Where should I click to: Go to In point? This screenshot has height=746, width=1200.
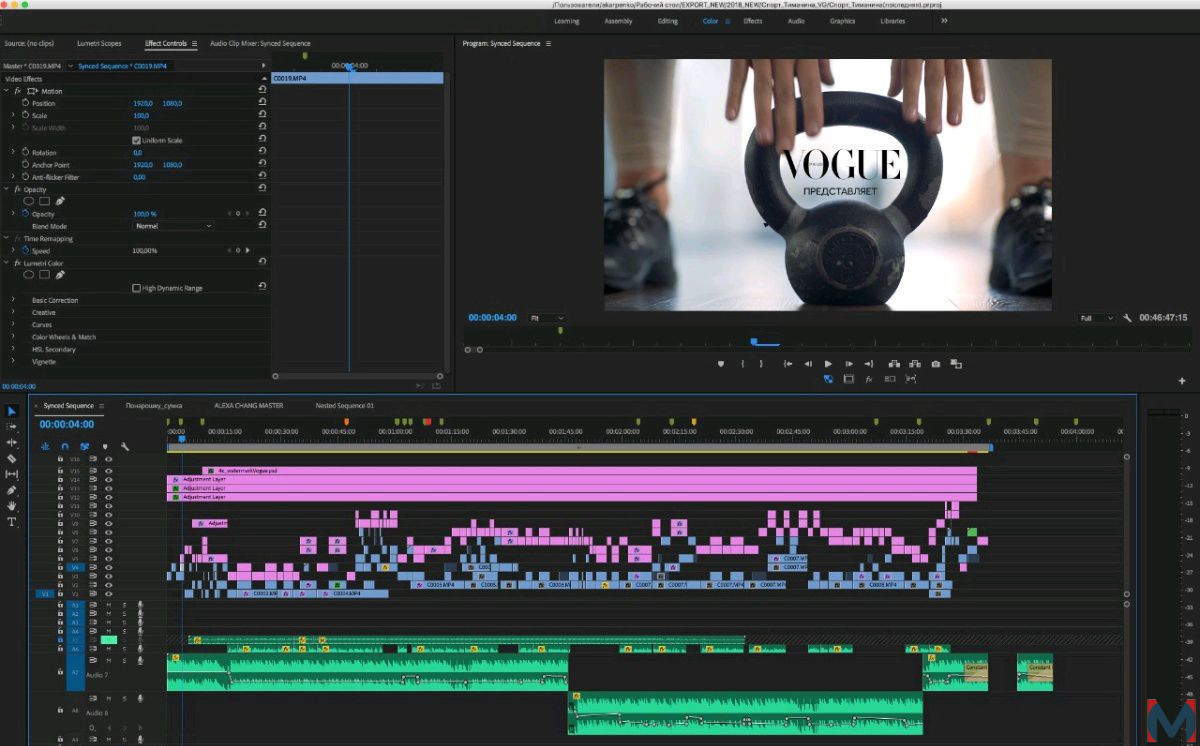point(788,364)
